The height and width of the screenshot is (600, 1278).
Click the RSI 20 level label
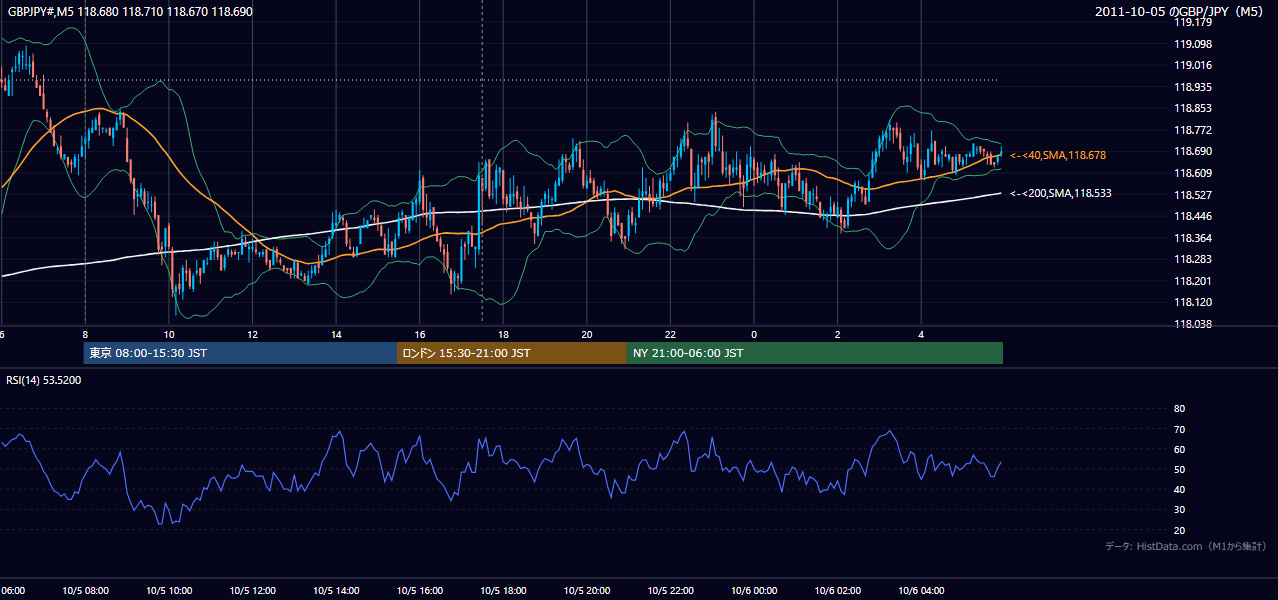pos(1179,530)
